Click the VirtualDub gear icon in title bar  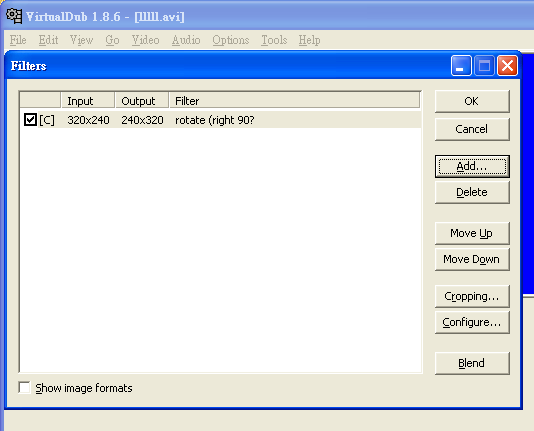(x=14, y=16)
